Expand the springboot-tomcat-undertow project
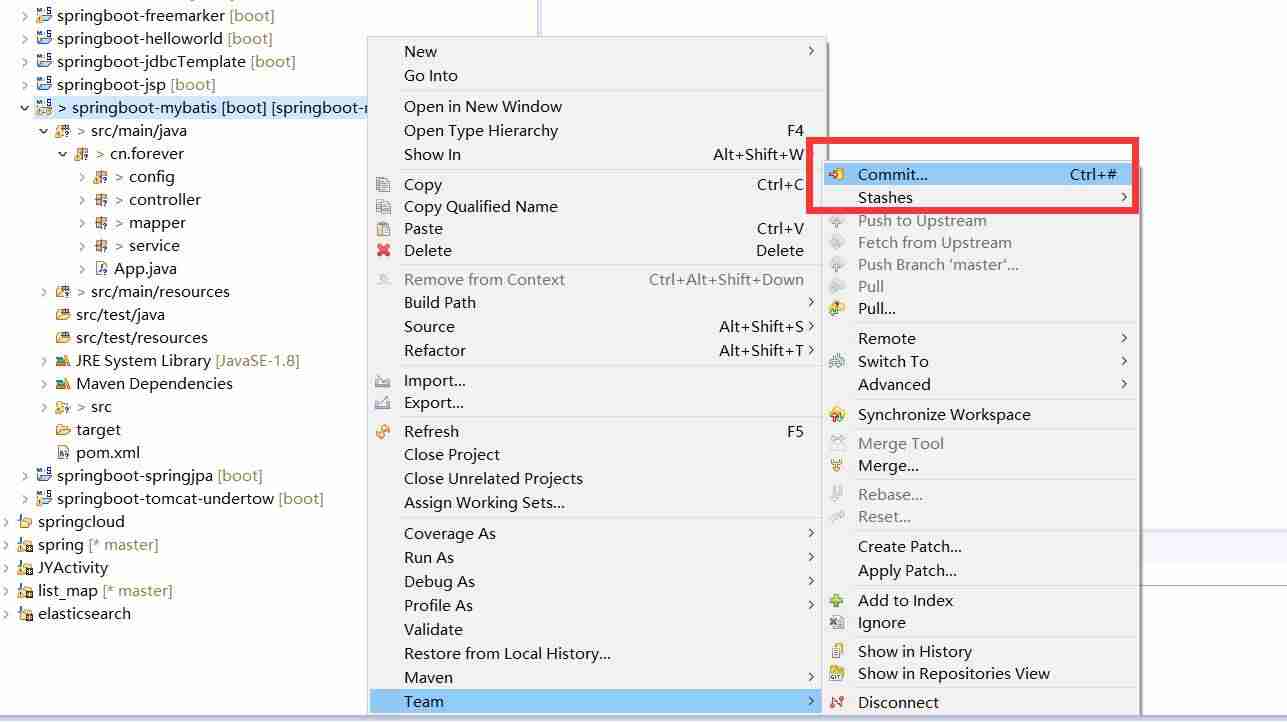The image size is (1287, 722). click(25, 499)
